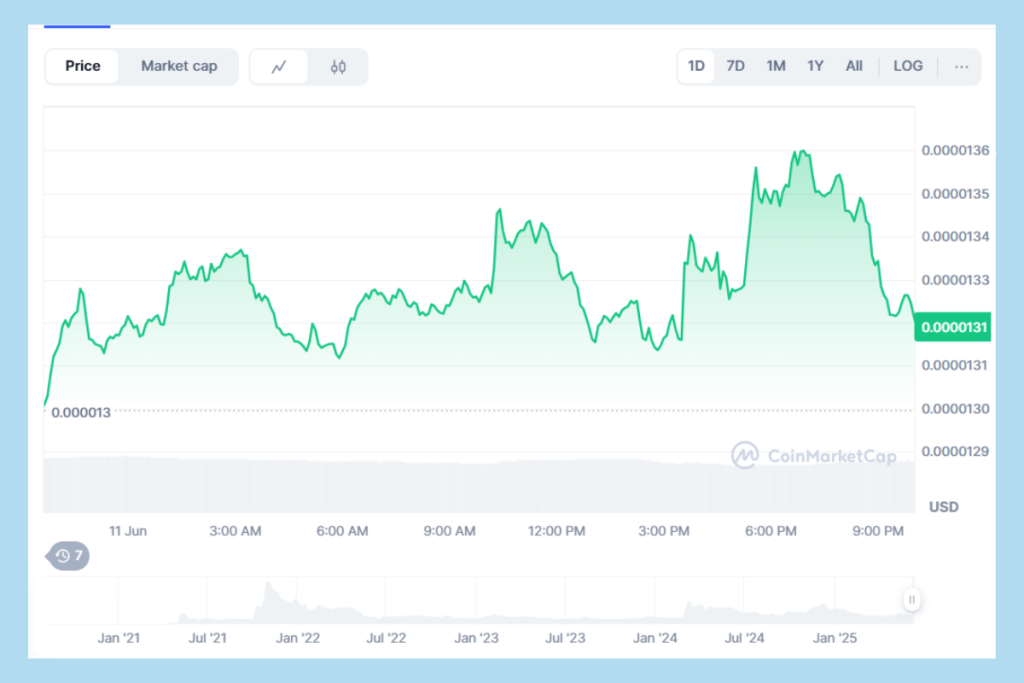
Task: Click the 0.0000136 y-axis label
Action: click(x=955, y=150)
